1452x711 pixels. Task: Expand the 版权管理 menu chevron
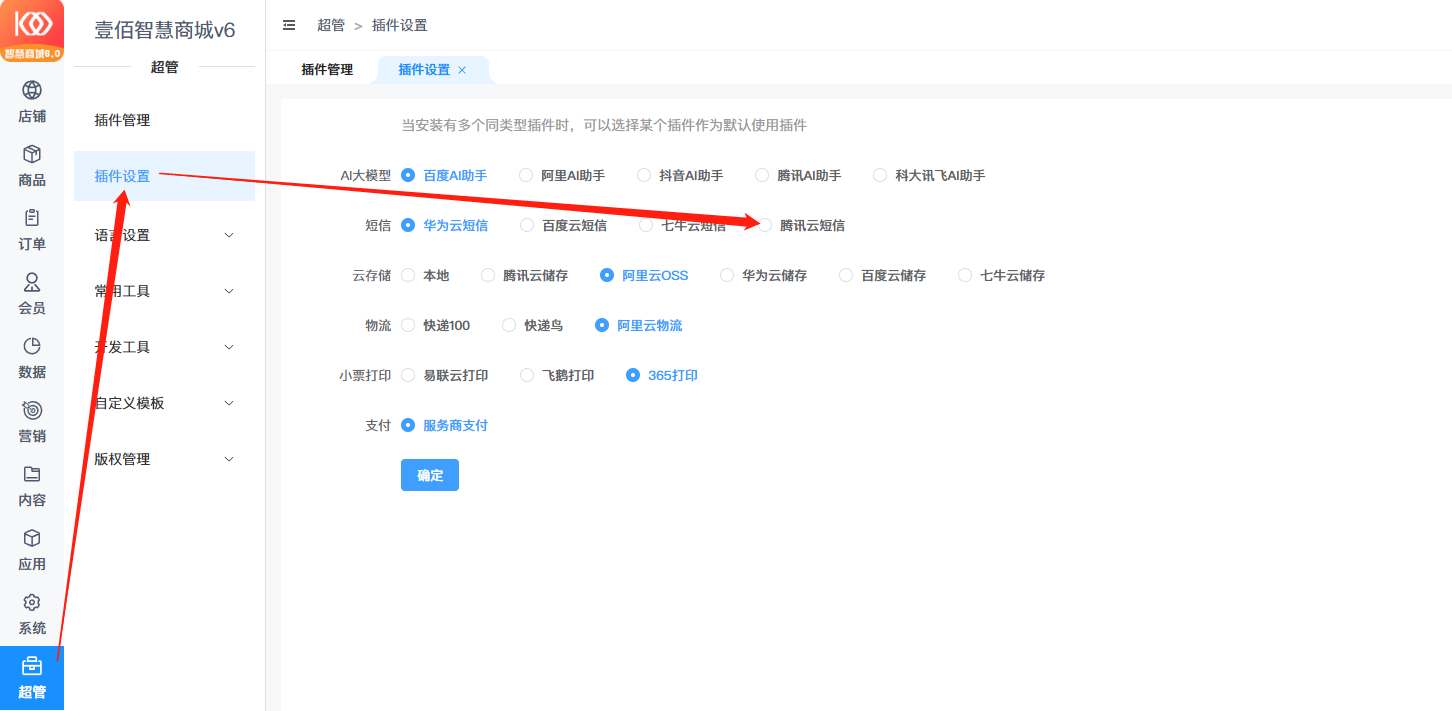[x=229, y=459]
